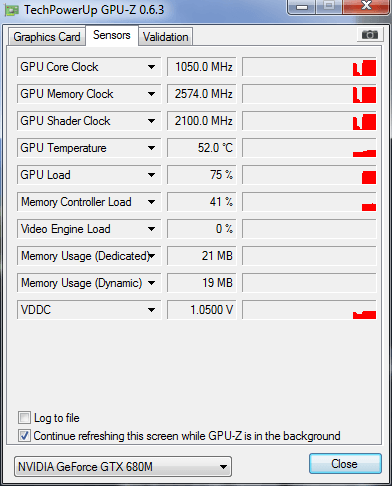Switch to the Graphics Card tab

coord(47,37)
